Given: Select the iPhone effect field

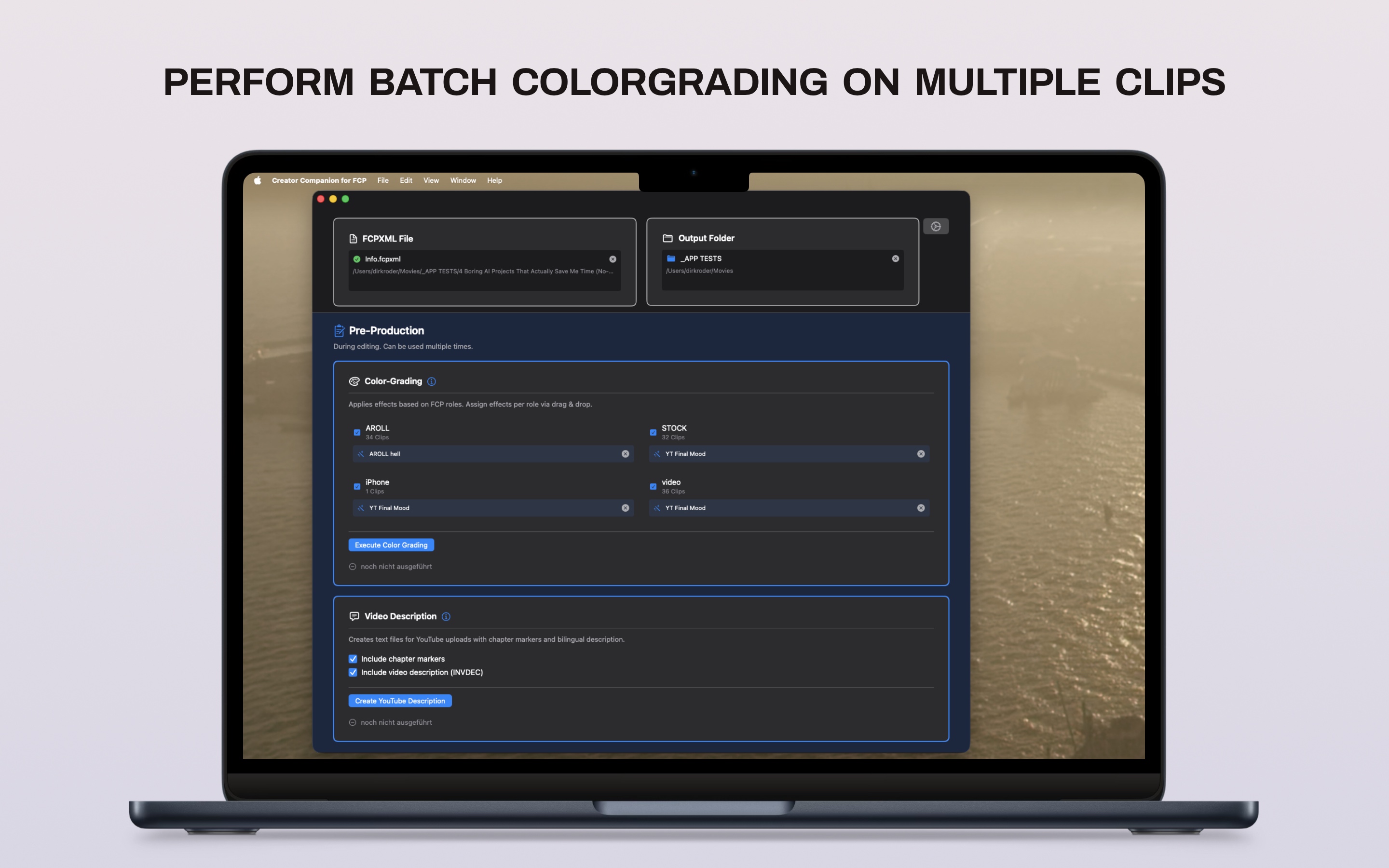Looking at the screenshot, I should click(493, 508).
